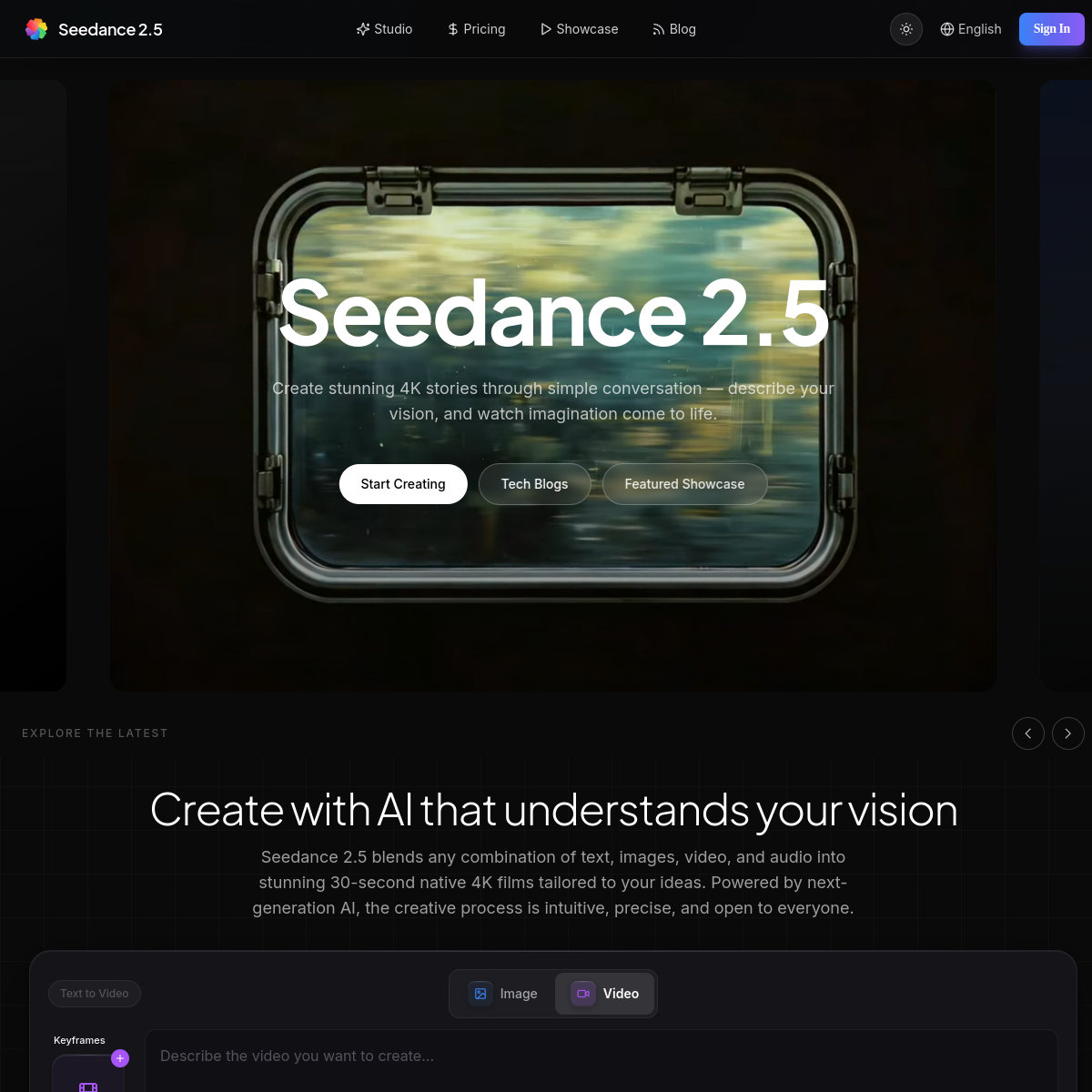Click the previous slide preview on left edge
Viewport: 1092px width, 1092px height.
point(33,386)
